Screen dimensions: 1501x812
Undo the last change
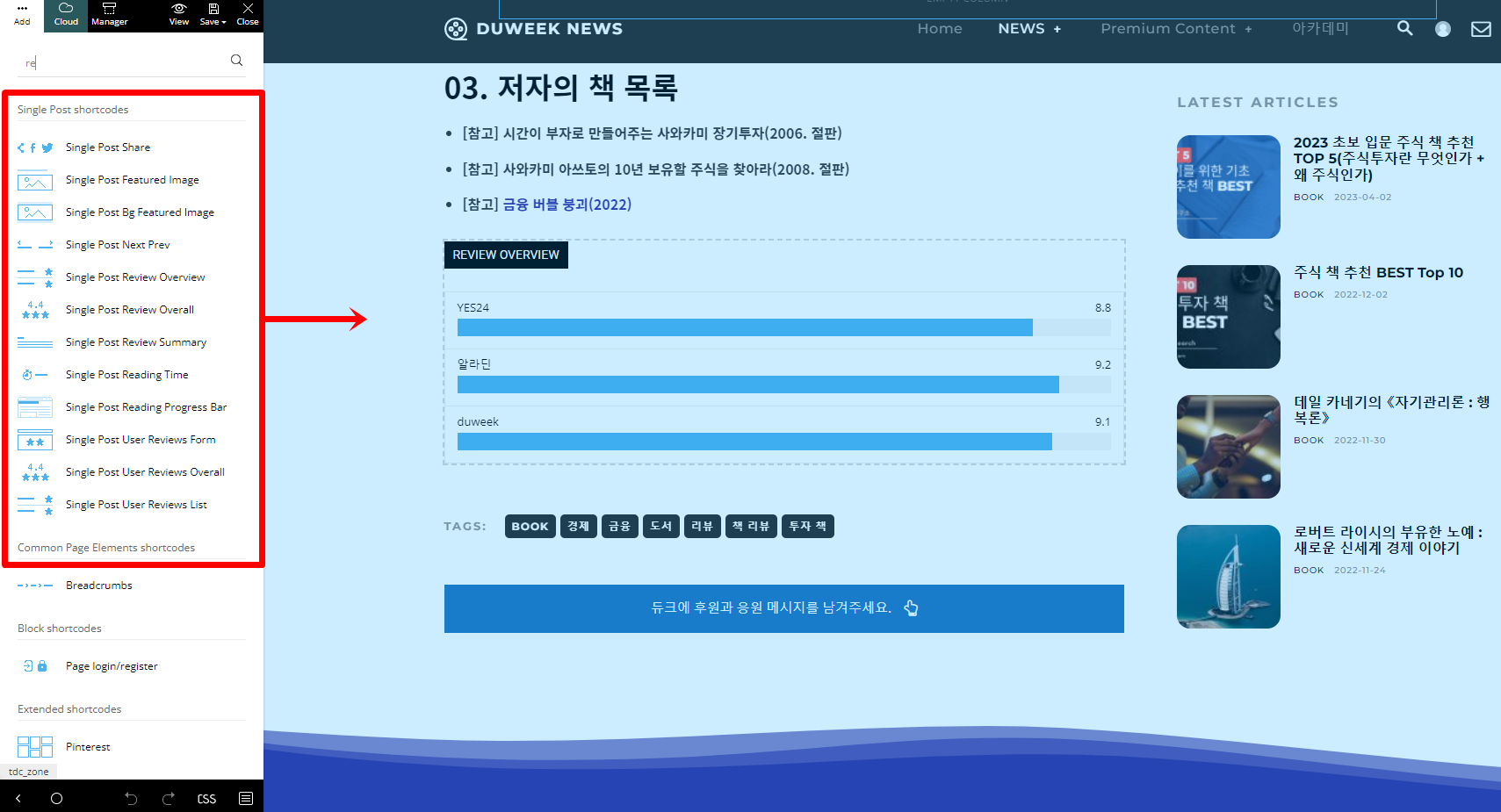coord(131,799)
